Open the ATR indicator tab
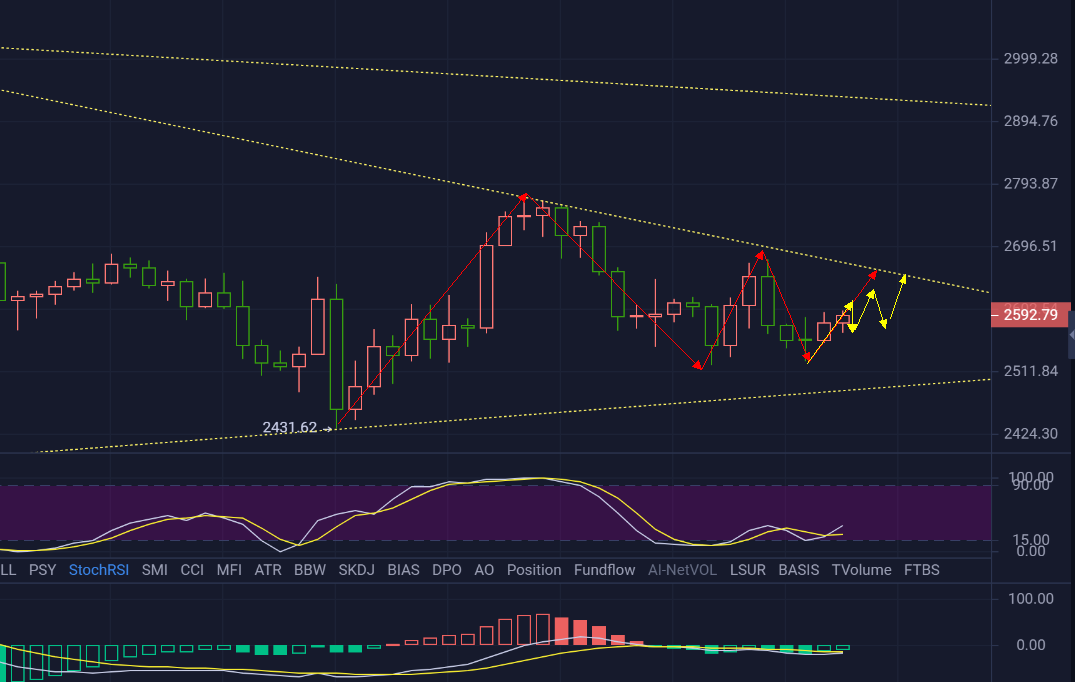This screenshot has width=1075, height=682. (268, 570)
